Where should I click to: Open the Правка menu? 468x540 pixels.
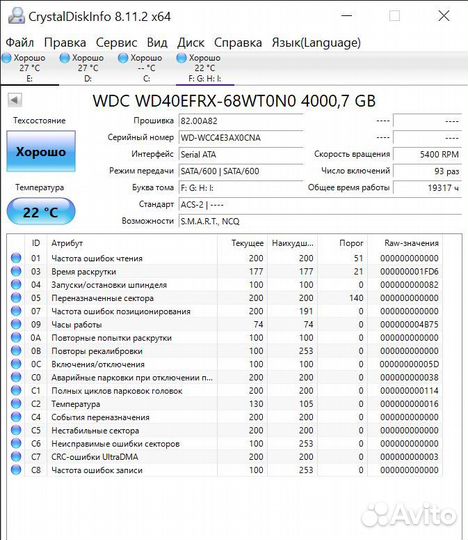pyautogui.click(x=65, y=43)
